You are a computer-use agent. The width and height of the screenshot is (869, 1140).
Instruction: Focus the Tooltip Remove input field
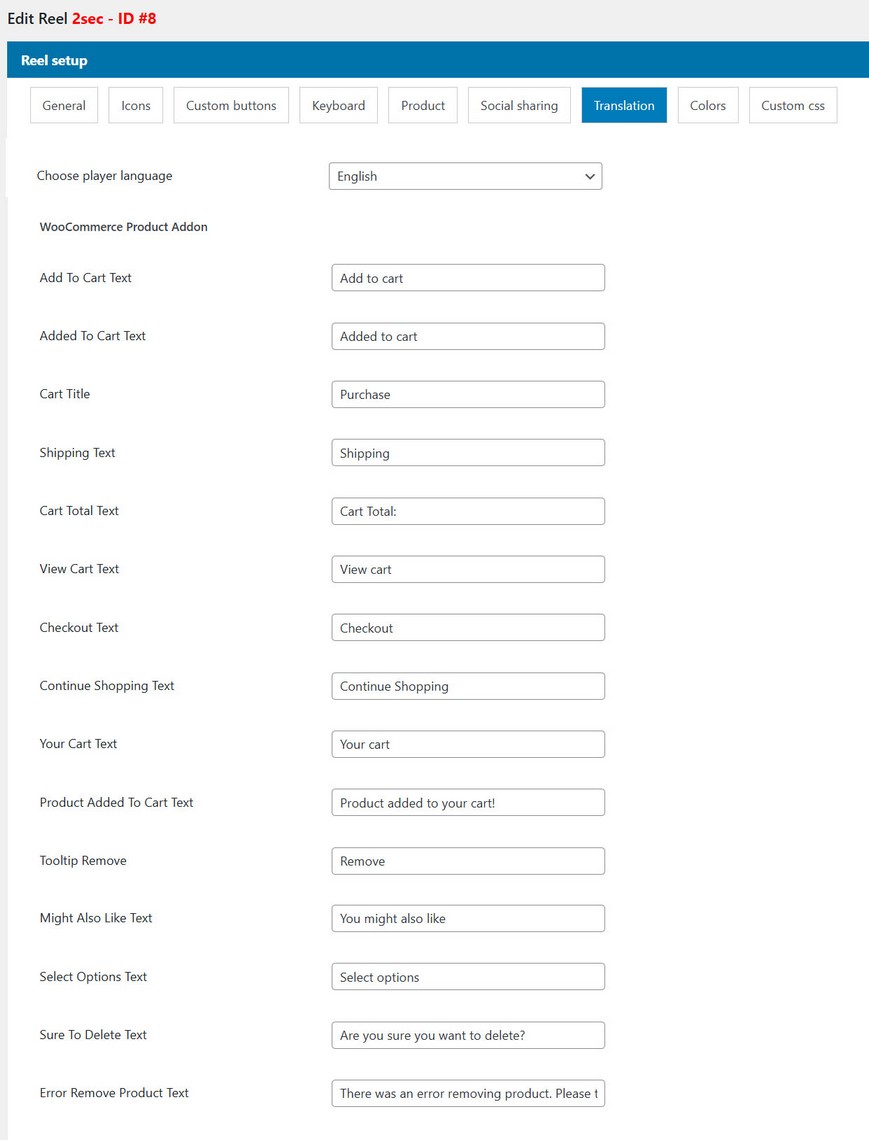[x=468, y=861]
